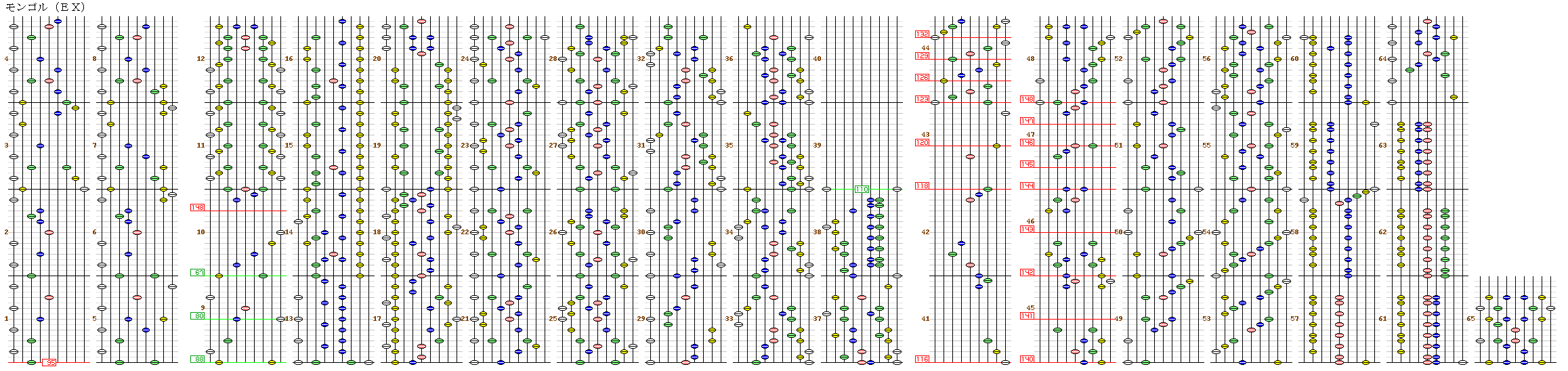Select the green 67 BPM marker
The width and height of the screenshot is (1568, 371).
[198, 272]
